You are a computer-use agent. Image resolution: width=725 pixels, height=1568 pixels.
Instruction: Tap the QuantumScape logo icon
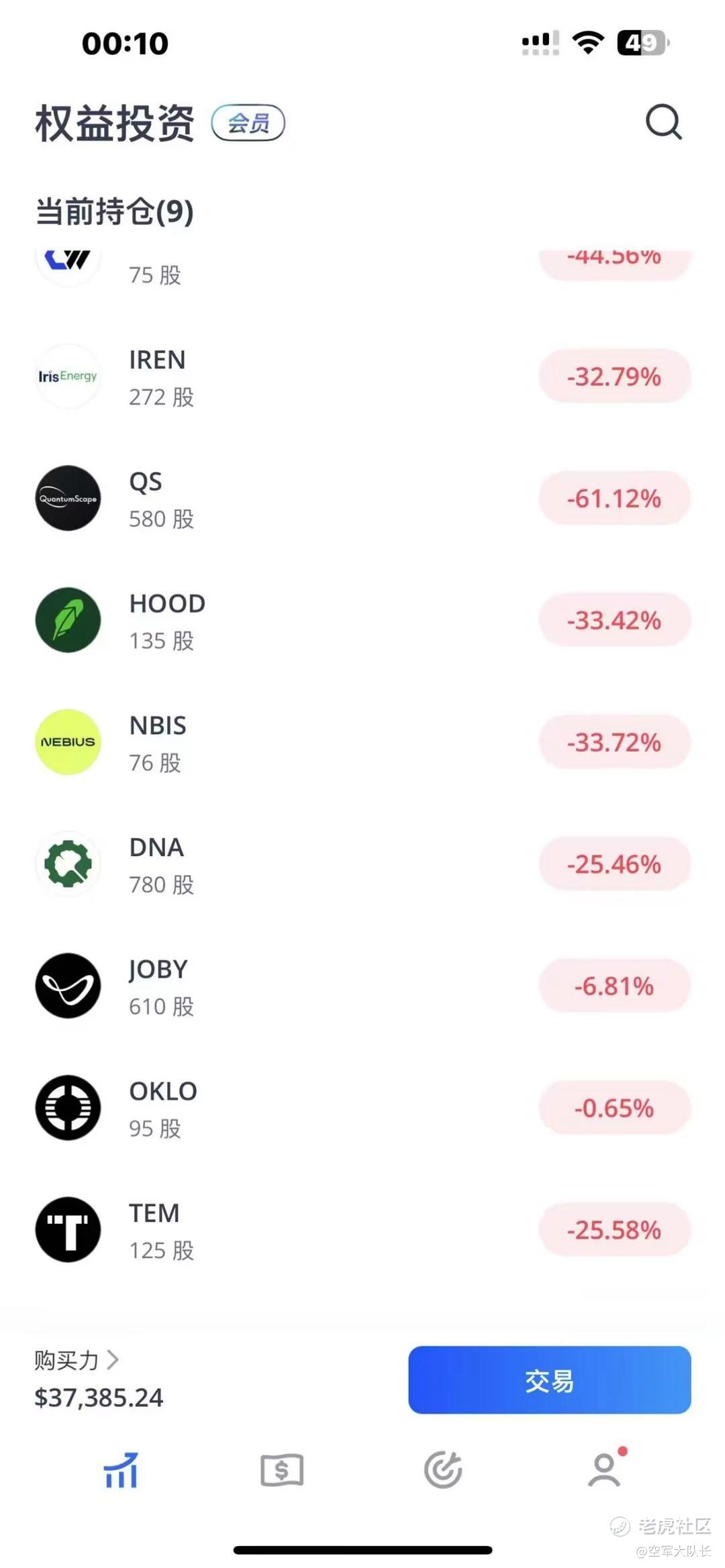coord(68,499)
